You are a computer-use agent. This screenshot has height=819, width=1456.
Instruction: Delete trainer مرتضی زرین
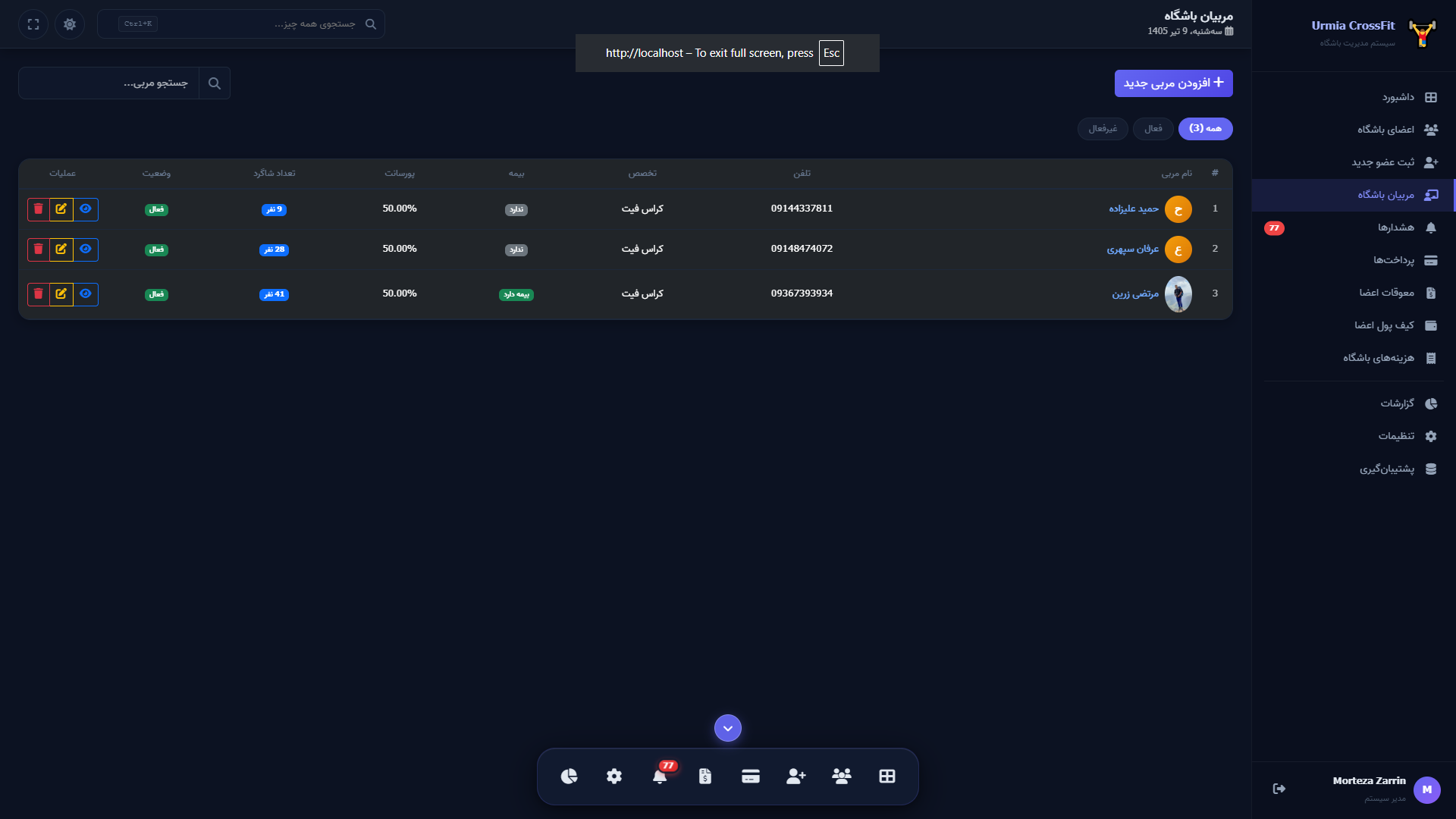click(39, 294)
